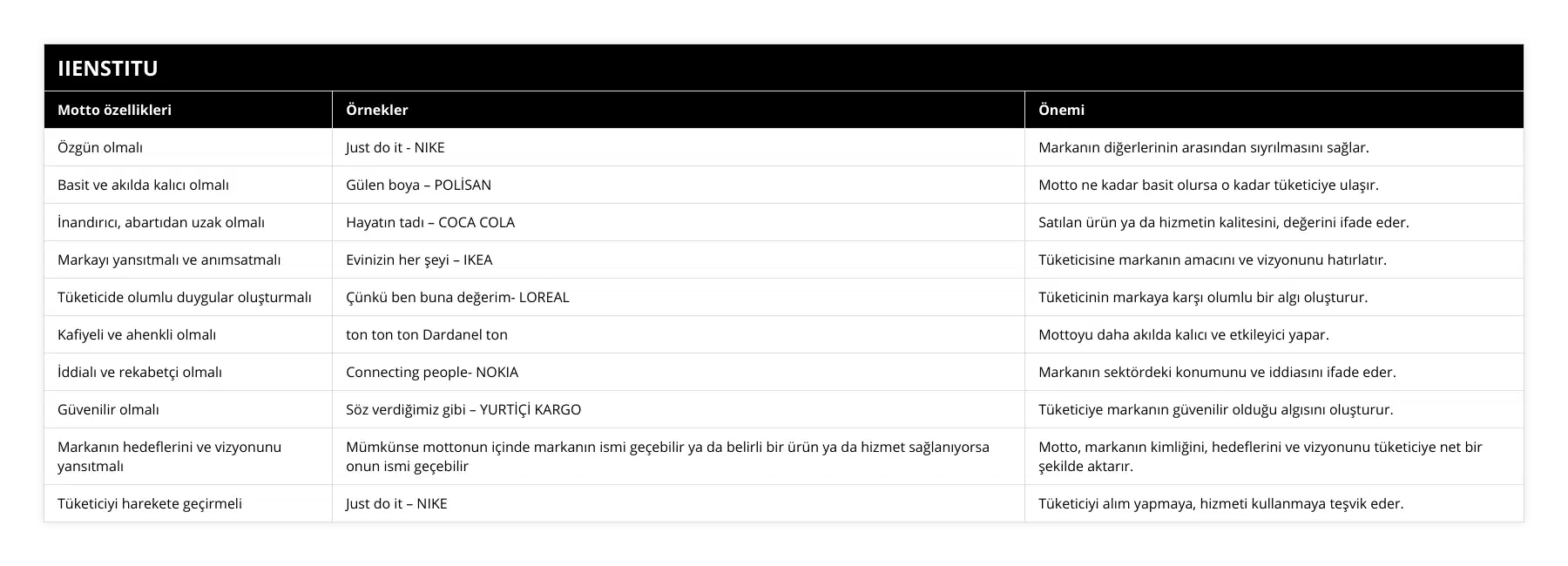The image size is (1568, 566).
Task: Click 'Markanın diğerlerinin arasından sıyrılmasını sağlar' text
Action: [x=1203, y=147]
